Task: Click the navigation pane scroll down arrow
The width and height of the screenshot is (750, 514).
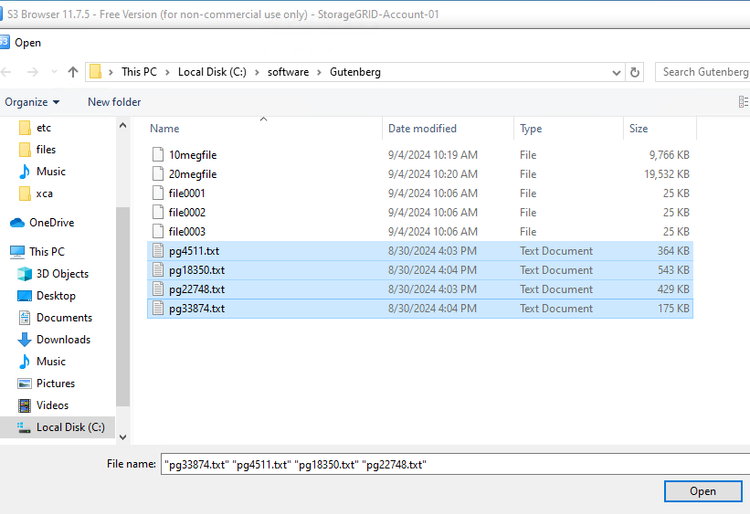Action: [x=123, y=437]
